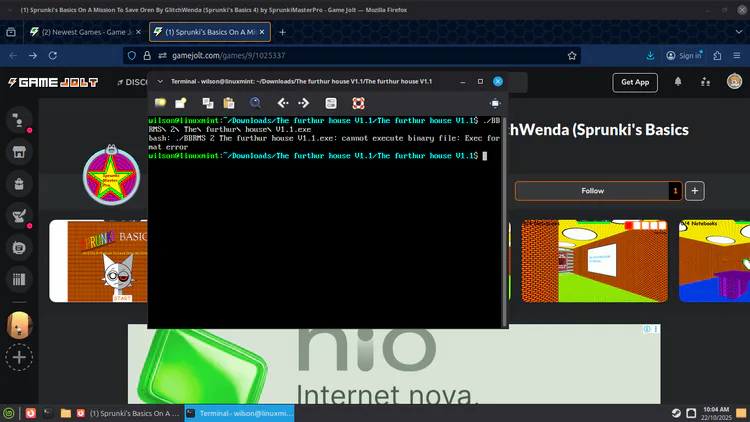Close the Newest Games tab
The image size is (750, 422).
[138, 32]
